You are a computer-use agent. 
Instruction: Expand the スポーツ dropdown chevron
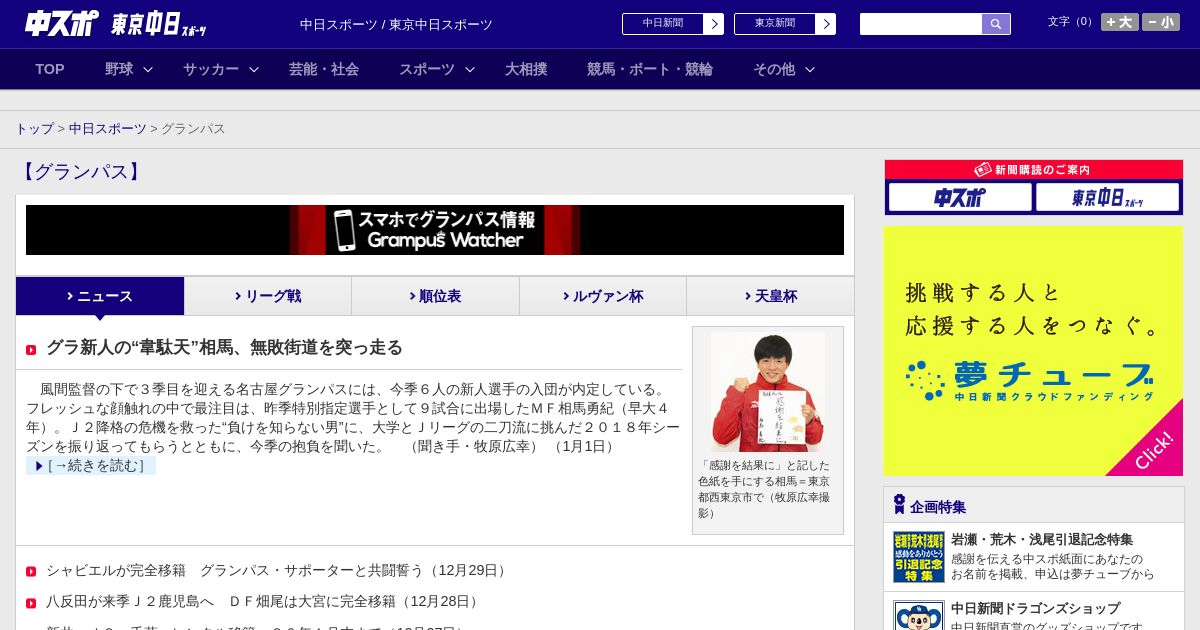click(470, 69)
